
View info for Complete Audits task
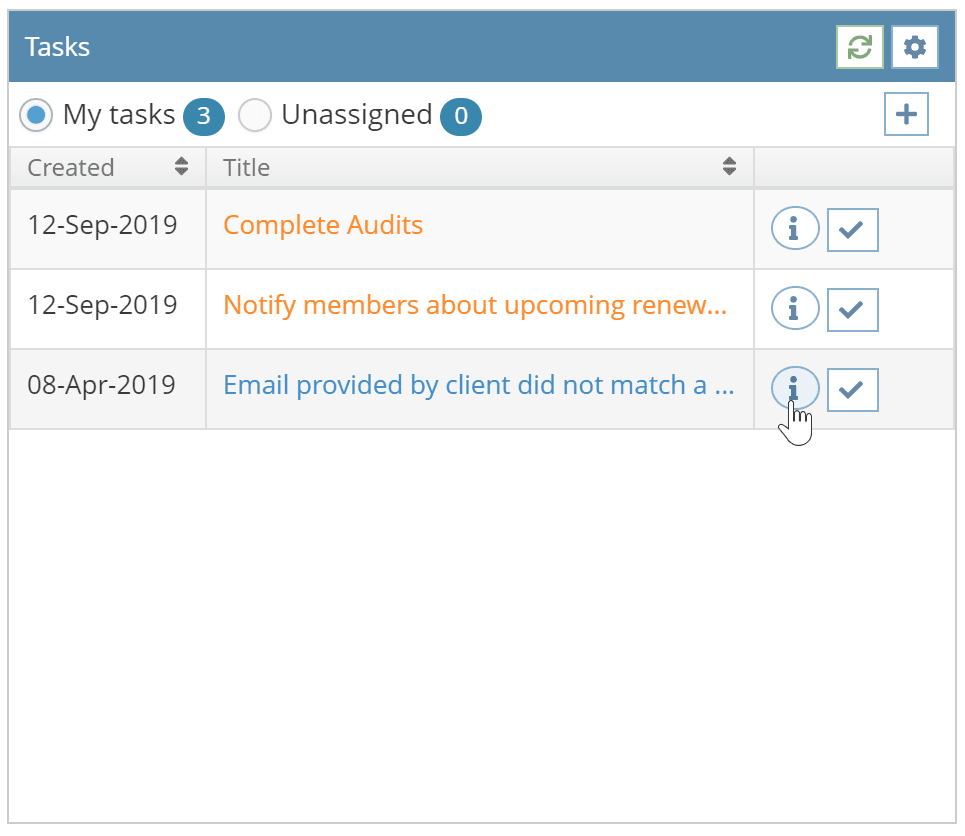click(795, 228)
